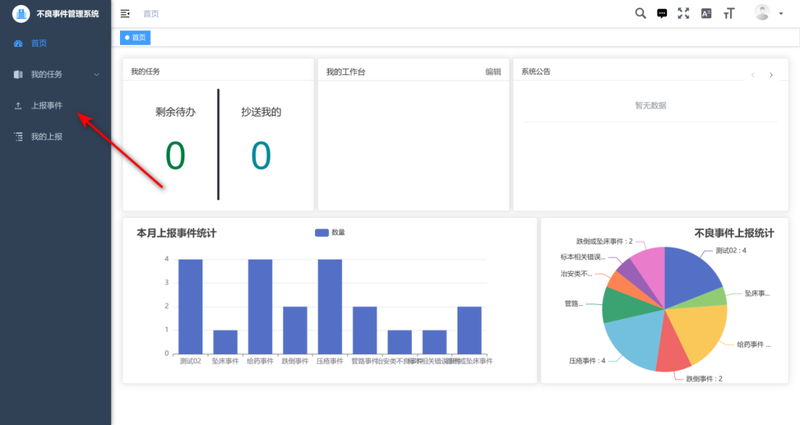Click 不良事件上报统计 chart title
800x425 pixels.
734,233
